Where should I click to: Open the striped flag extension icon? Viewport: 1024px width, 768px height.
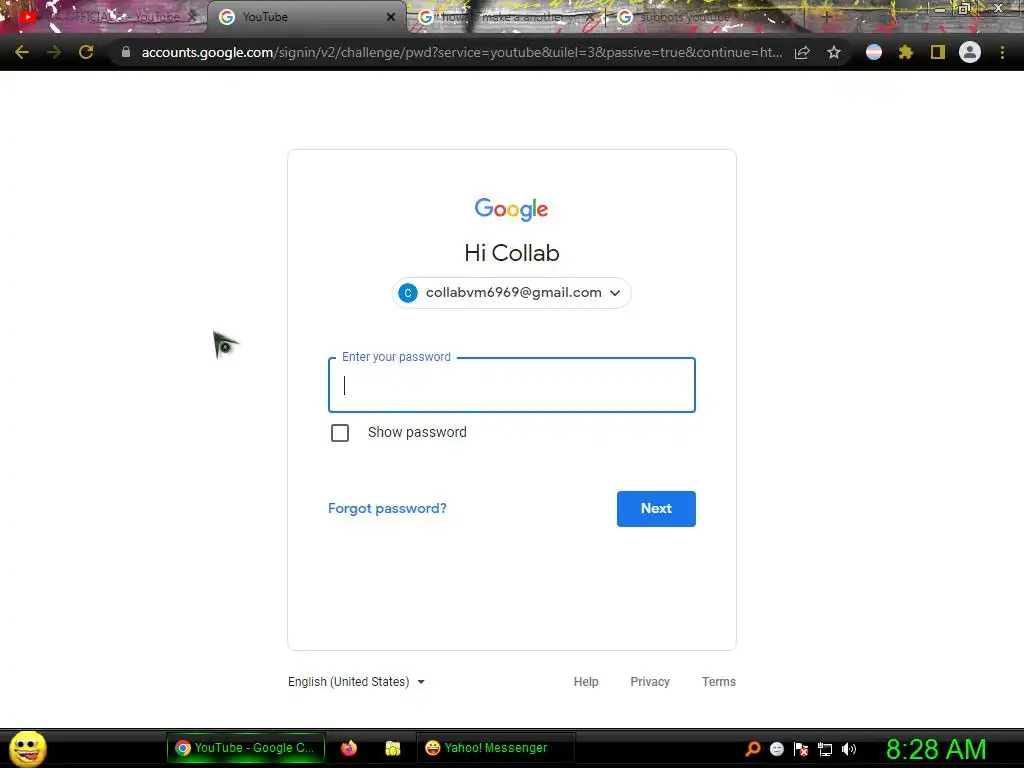(x=874, y=52)
